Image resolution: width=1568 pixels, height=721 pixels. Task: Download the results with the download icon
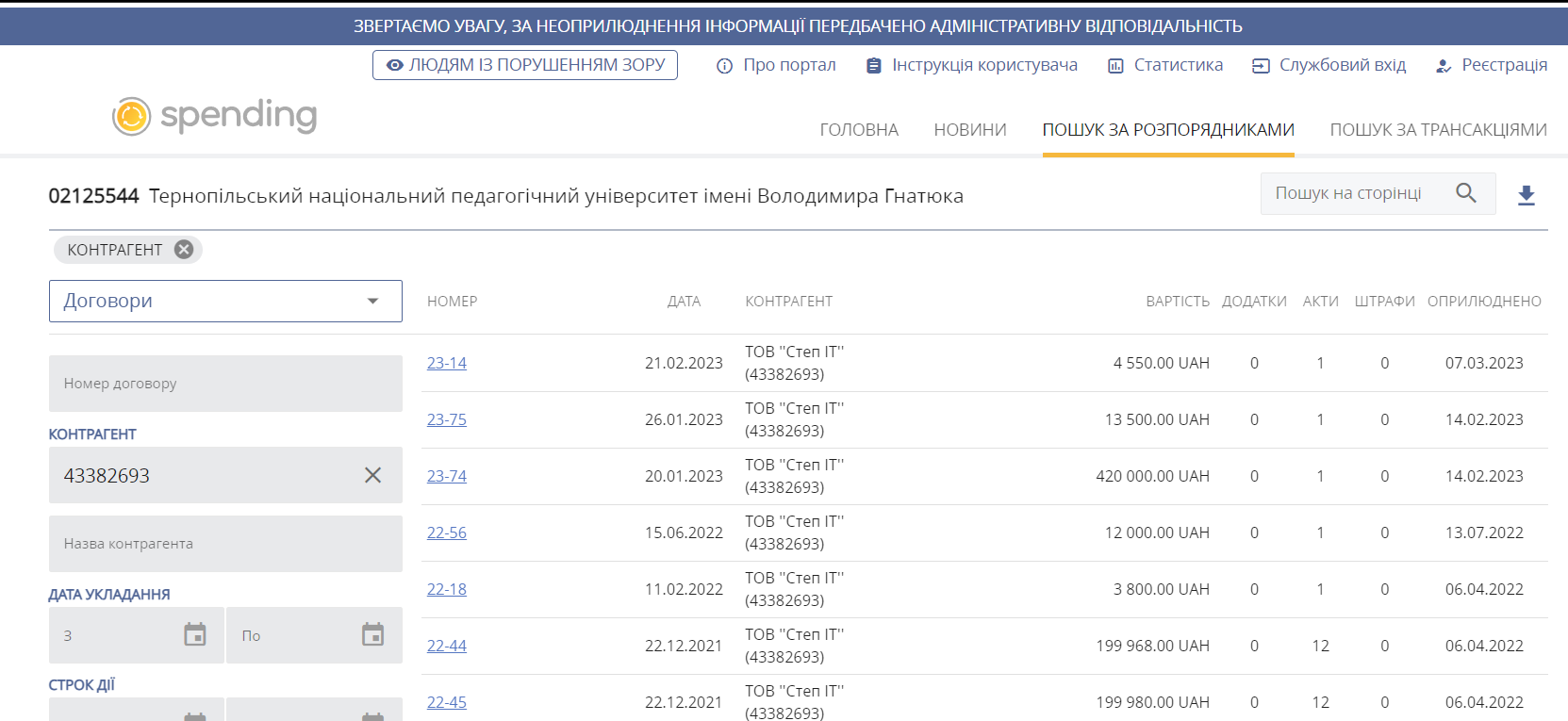[x=1526, y=195]
